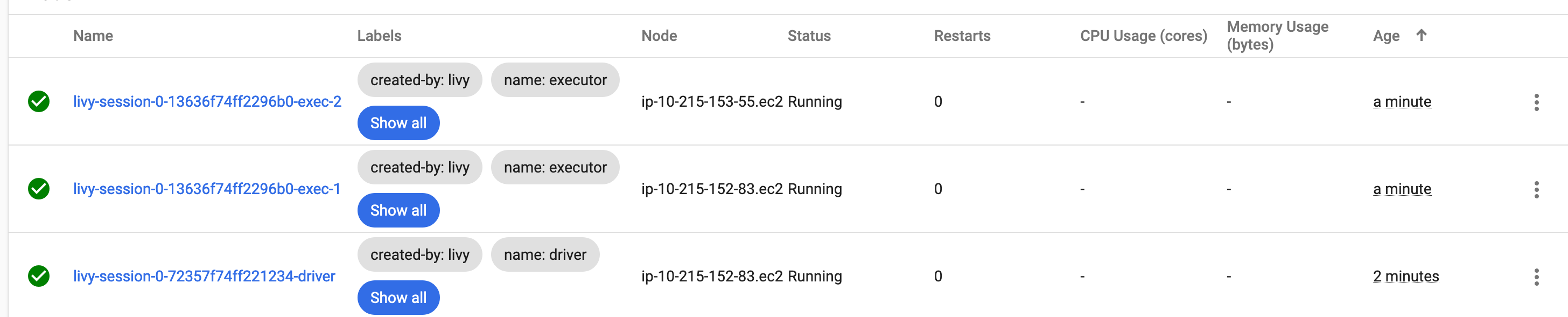Click green status icon for exec-2 pod

[39, 101]
